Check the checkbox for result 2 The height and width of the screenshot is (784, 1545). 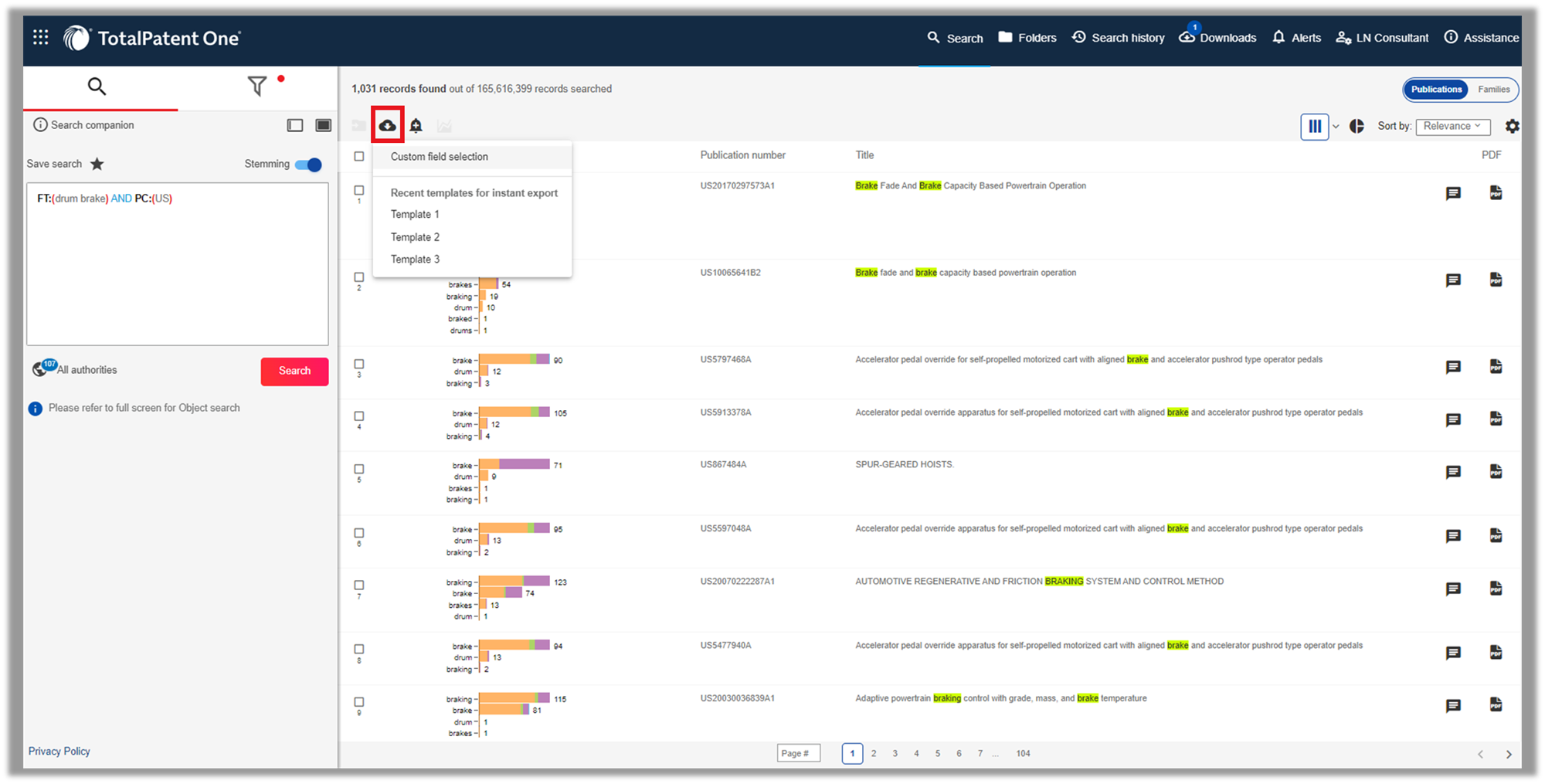(x=359, y=277)
